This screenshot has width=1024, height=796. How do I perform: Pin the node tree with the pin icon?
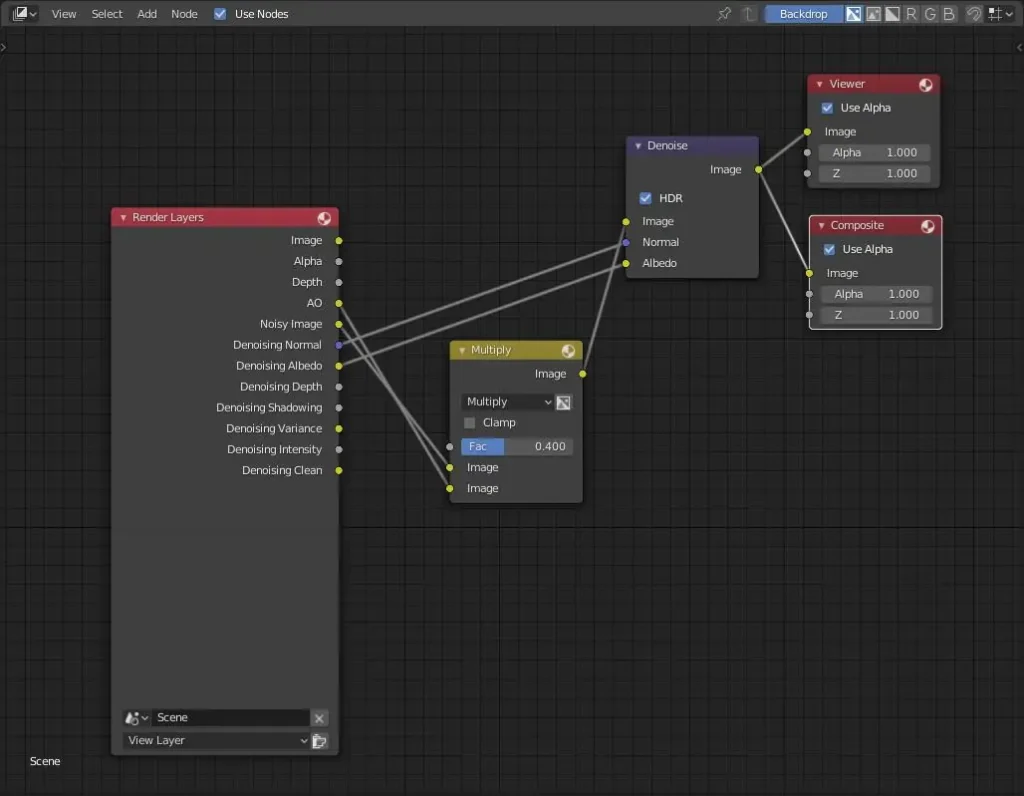[724, 14]
